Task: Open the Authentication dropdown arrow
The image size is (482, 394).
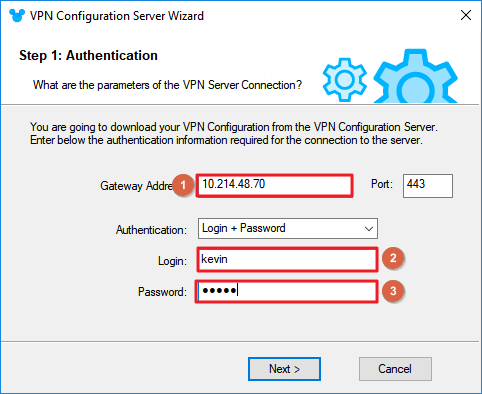Action: pos(369,229)
